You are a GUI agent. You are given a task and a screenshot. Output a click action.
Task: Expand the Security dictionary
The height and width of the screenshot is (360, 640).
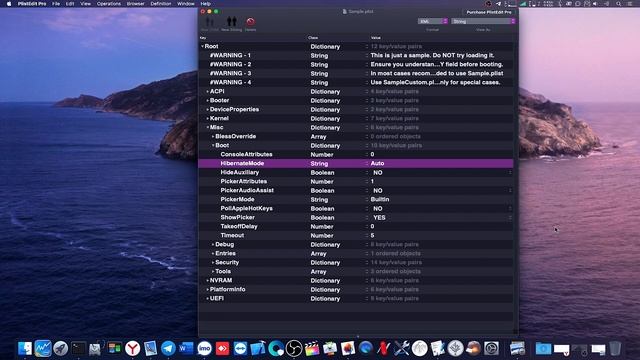(213, 262)
